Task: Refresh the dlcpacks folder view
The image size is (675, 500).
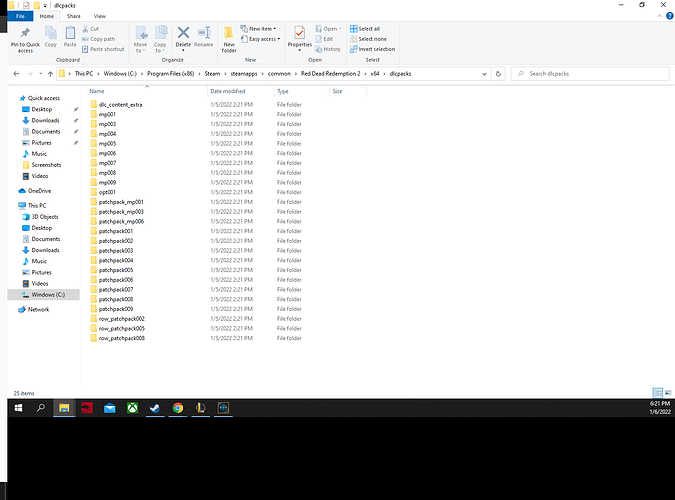Action: pyautogui.click(x=498, y=74)
